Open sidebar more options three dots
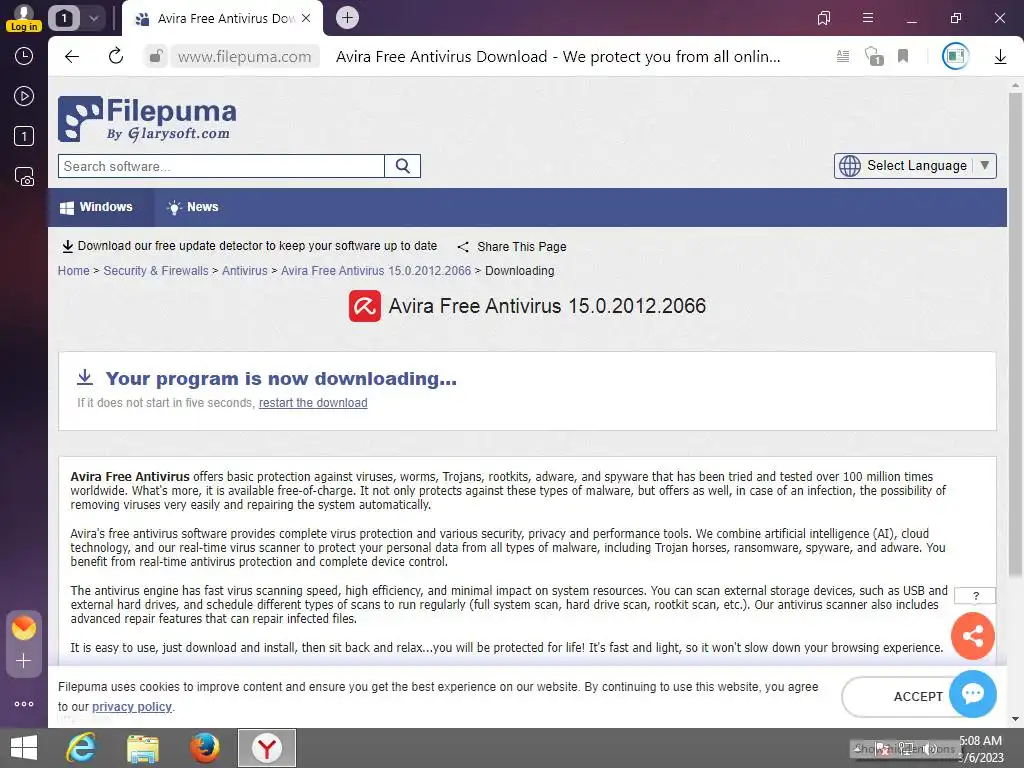This screenshot has height=768, width=1024. pos(24,704)
